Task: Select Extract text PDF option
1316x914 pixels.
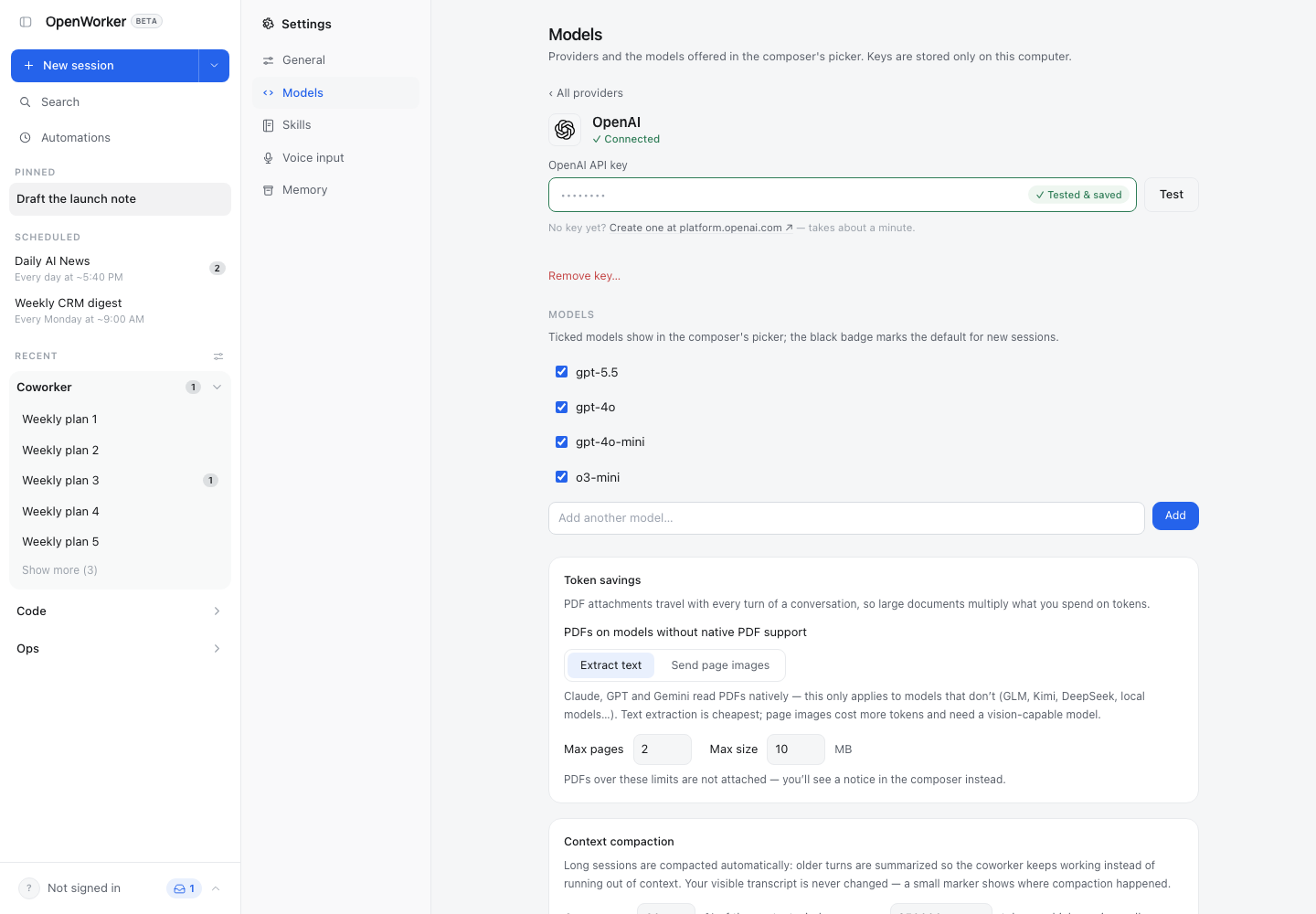Action: point(610,665)
